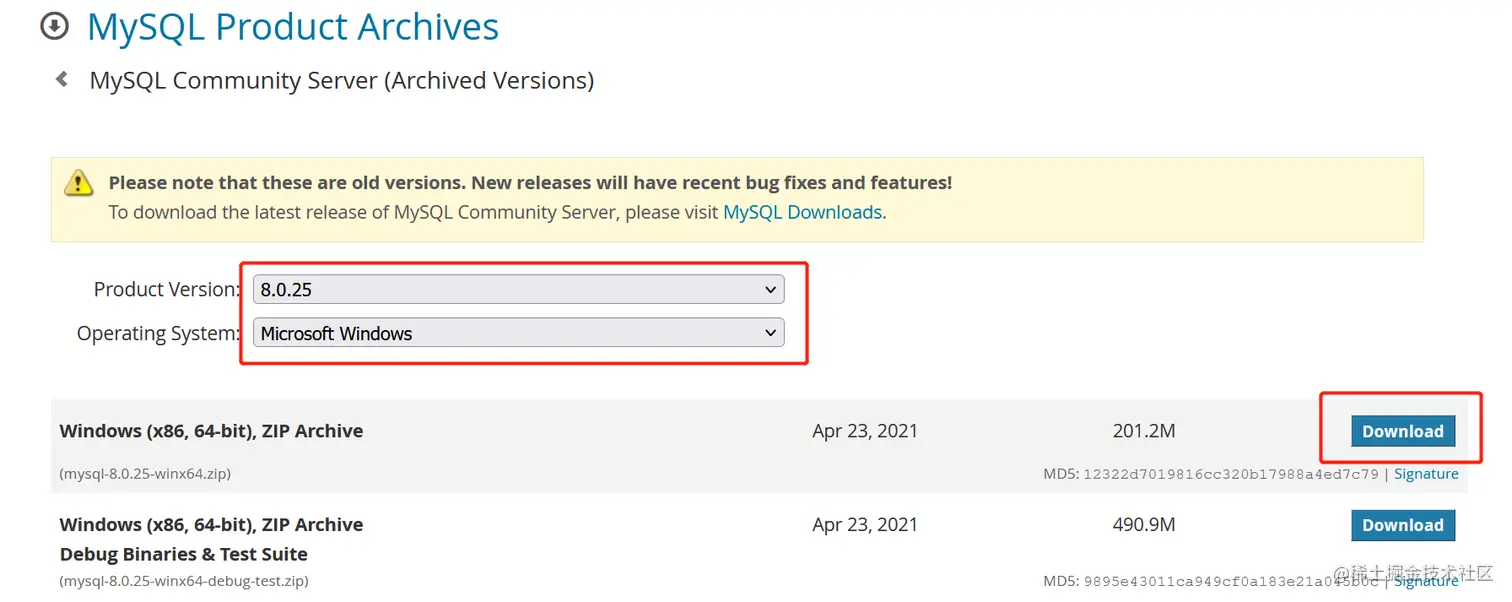Screen dimensions: 1512x602
Task: Click MD5 hash 12322d7019816cc320b17988a4ed7c79
Action: click(x=1231, y=474)
